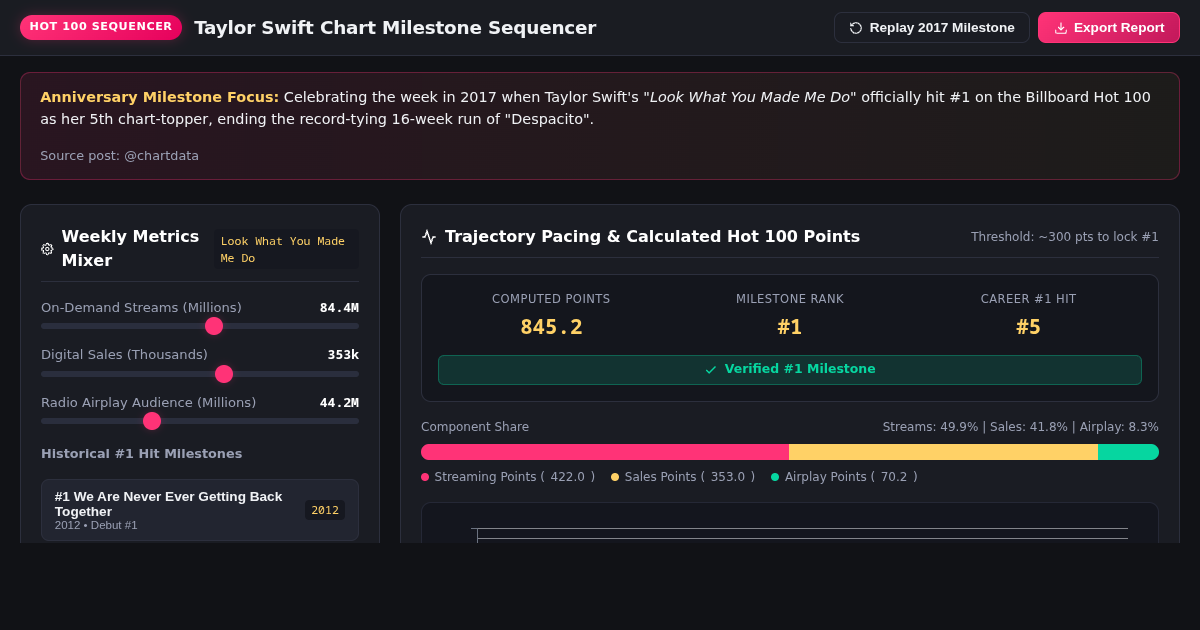Click the Historical #1 Hit Milestones heading

[141, 454]
